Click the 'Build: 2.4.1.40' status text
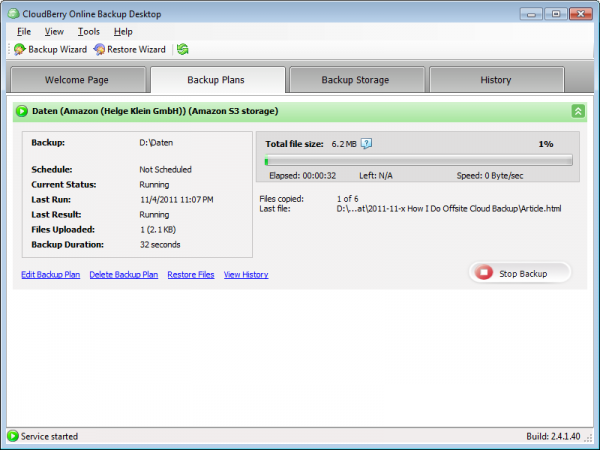Screen dimensions: 600x450 (x=553, y=436)
